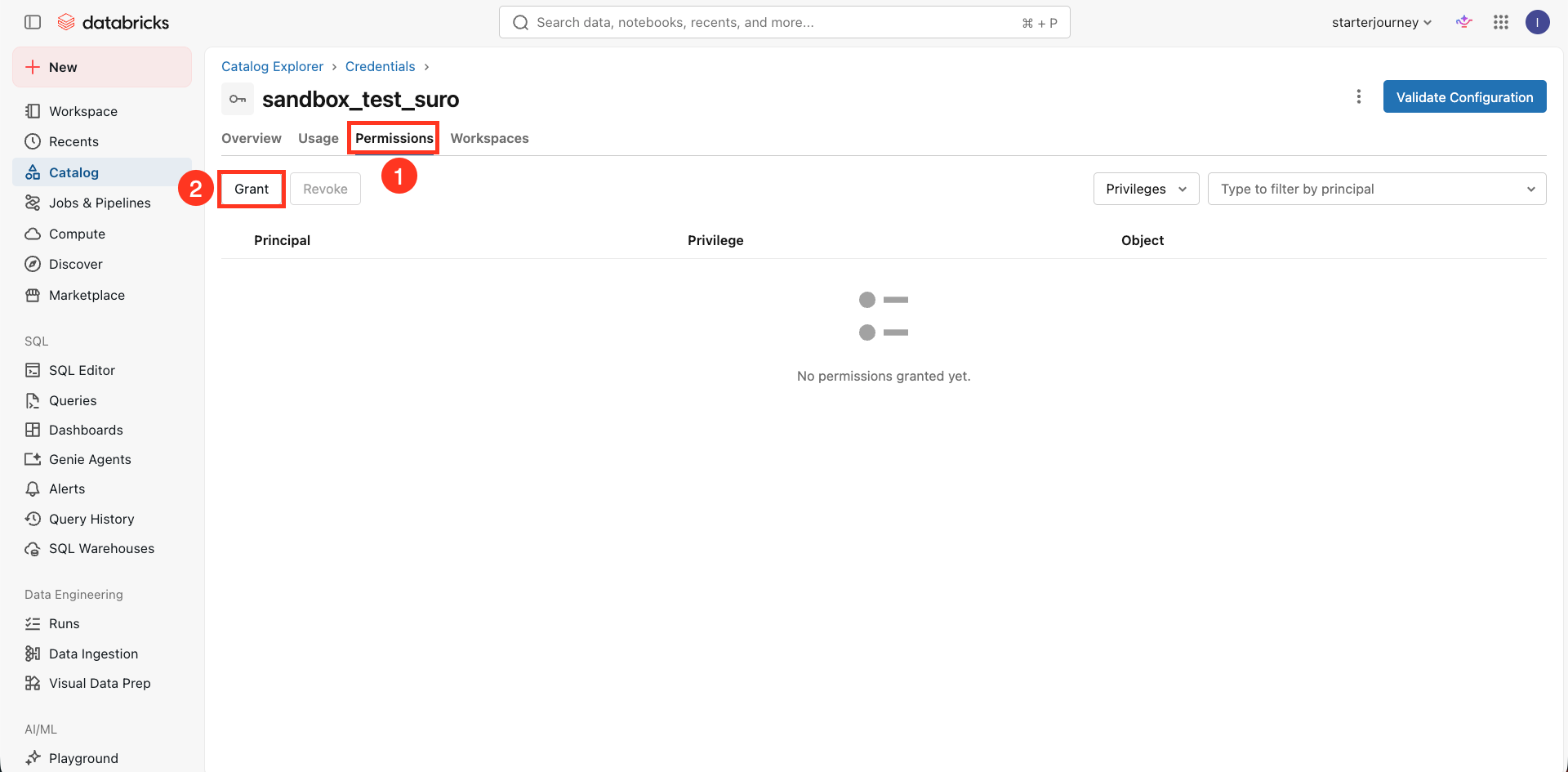1568x772 pixels.
Task: Click the New button in the sidebar
Action: click(x=102, y=67)
